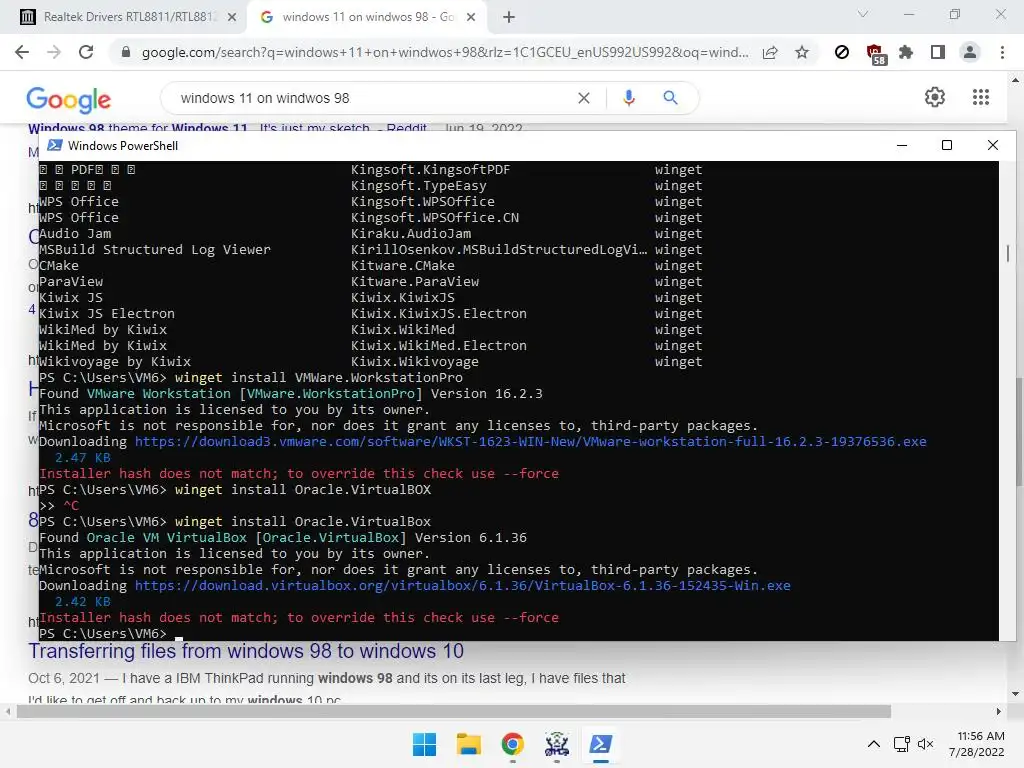Go to Google home via logo
This screenshot has height=768, width=1024.
click(x=69, y=99)
